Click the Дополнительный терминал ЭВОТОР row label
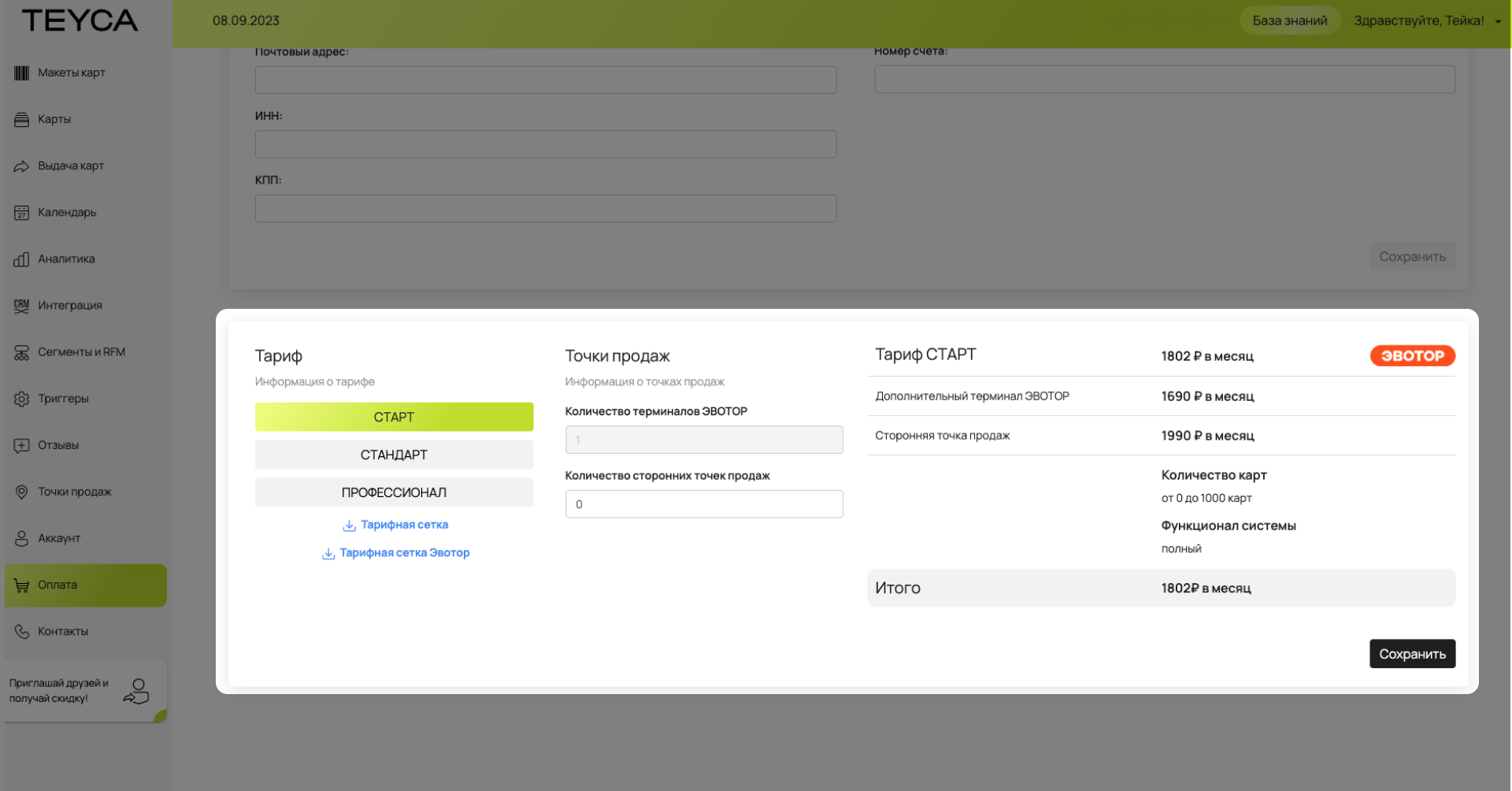This screenshot has height=791, width=1512. click(x=972, y=396)
